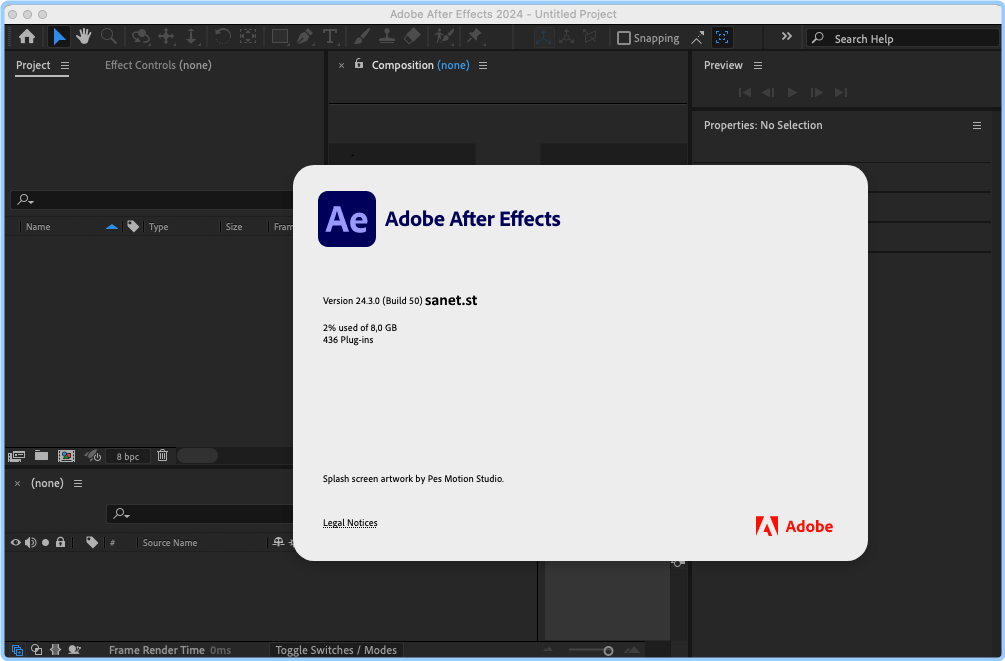
Task: Click the Search Help field
Action: coord(902,38)
